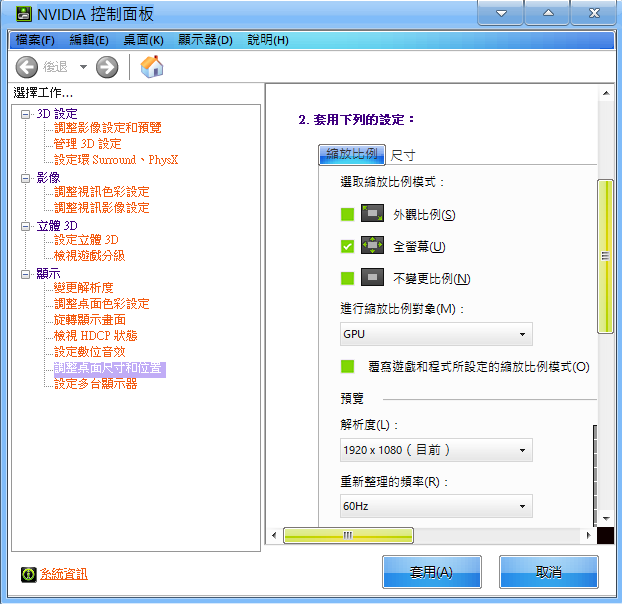The image size is (622, 604).
Task: Collapse the 3D 設定 tree node
Action: click(x=26, y=115)
